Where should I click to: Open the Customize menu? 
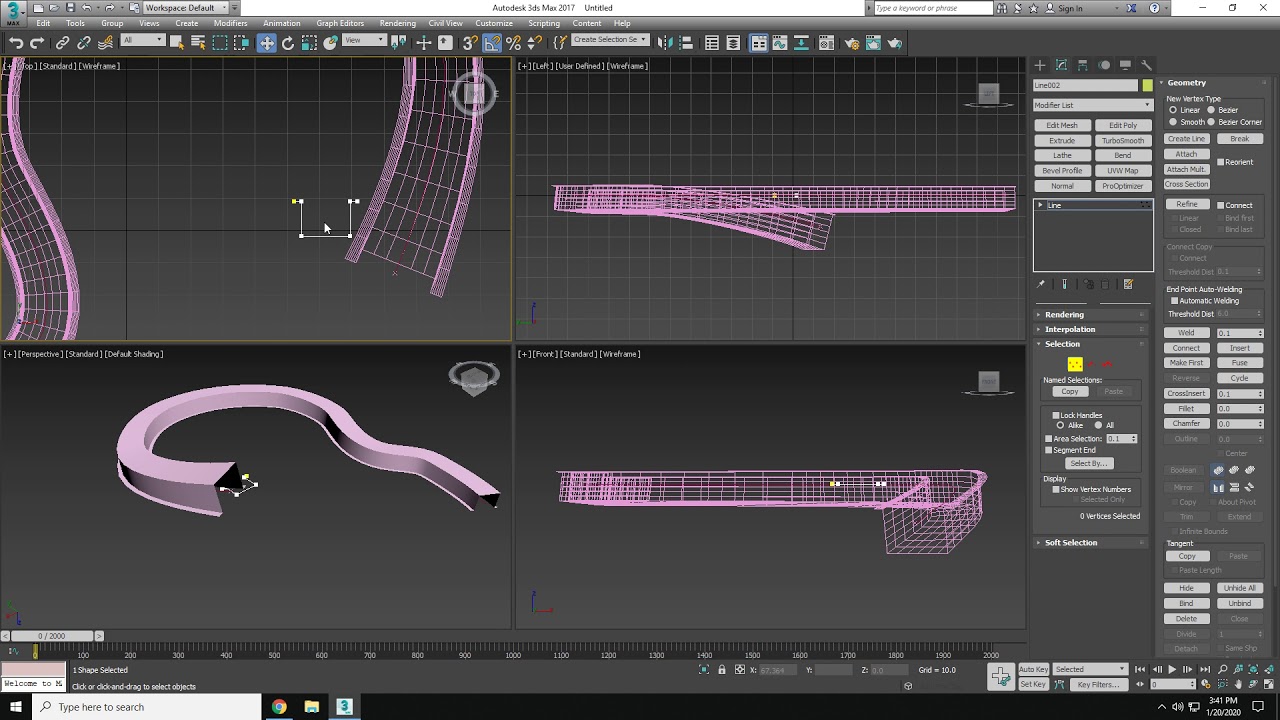coord(494,23)
